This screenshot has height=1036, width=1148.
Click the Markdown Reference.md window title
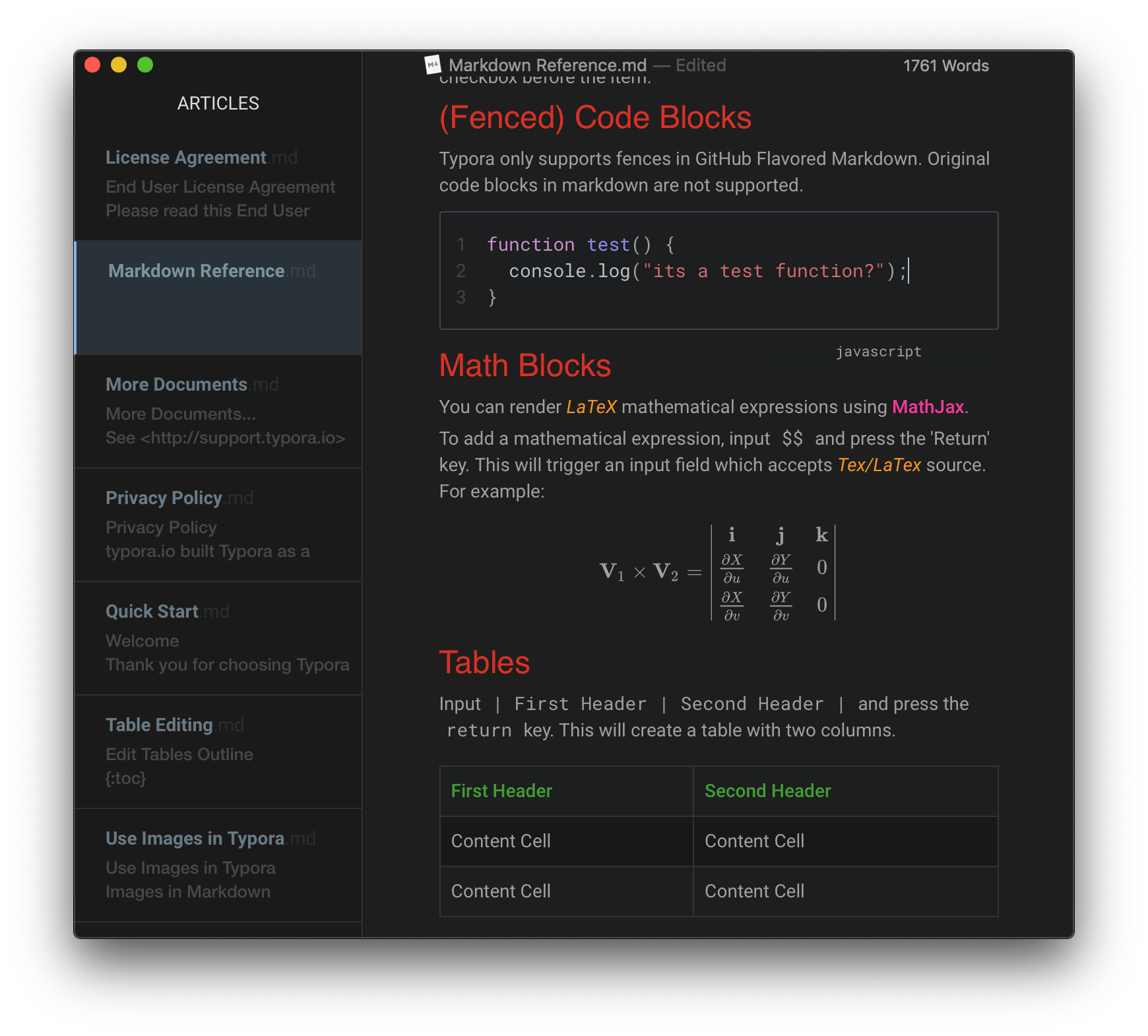click(548, 65)
